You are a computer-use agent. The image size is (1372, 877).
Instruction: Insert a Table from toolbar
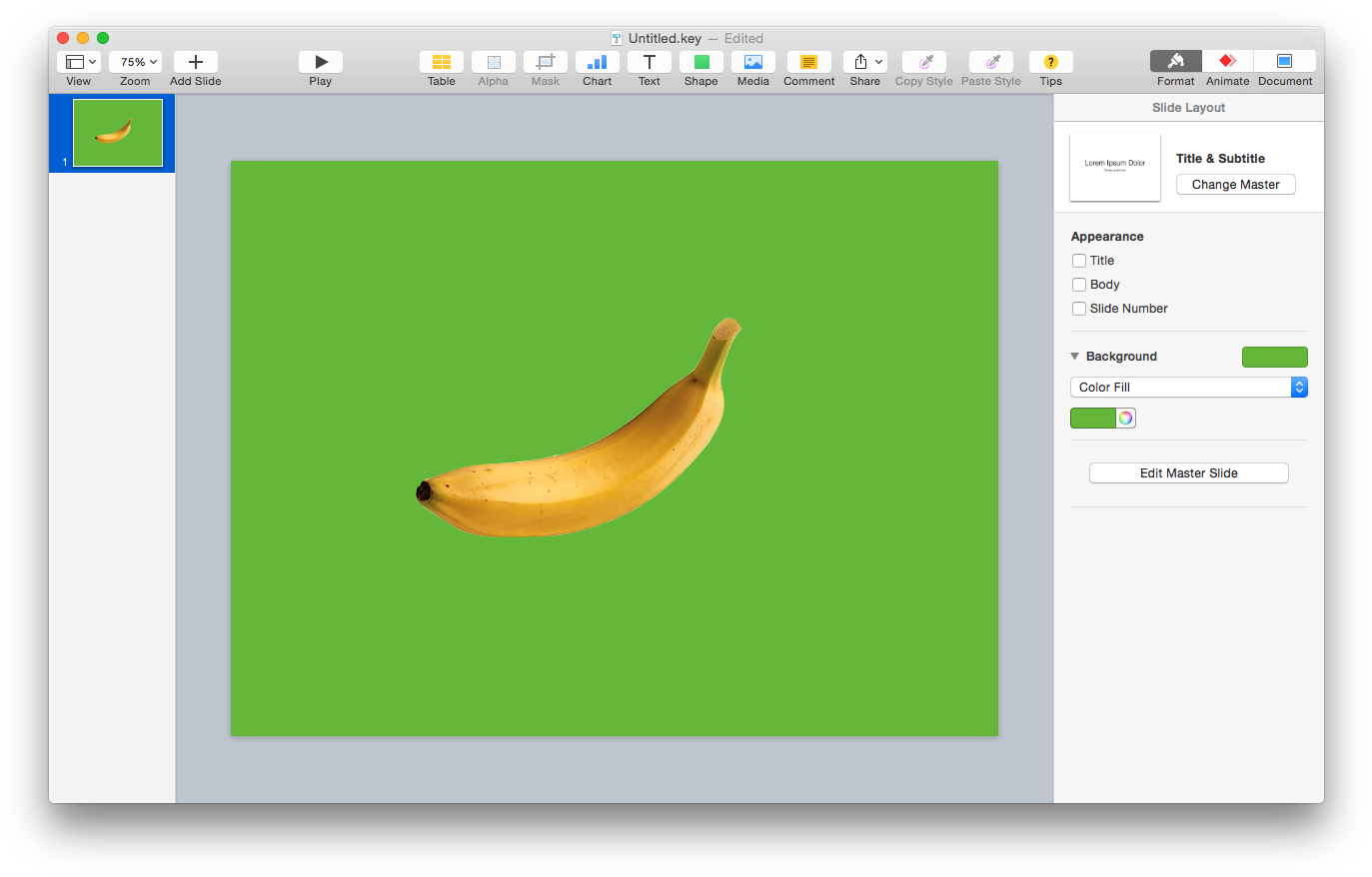(x=442, y=62)
